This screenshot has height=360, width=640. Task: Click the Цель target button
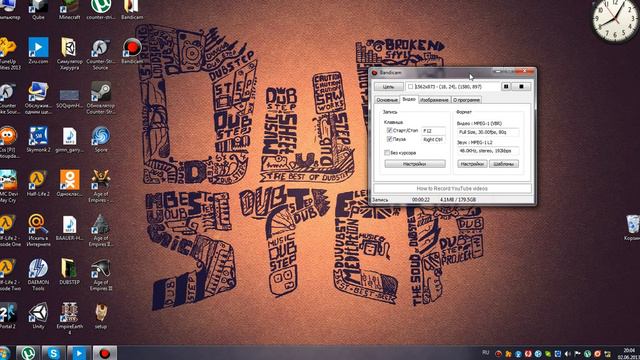pyautogui.click(x=388, y=87)
